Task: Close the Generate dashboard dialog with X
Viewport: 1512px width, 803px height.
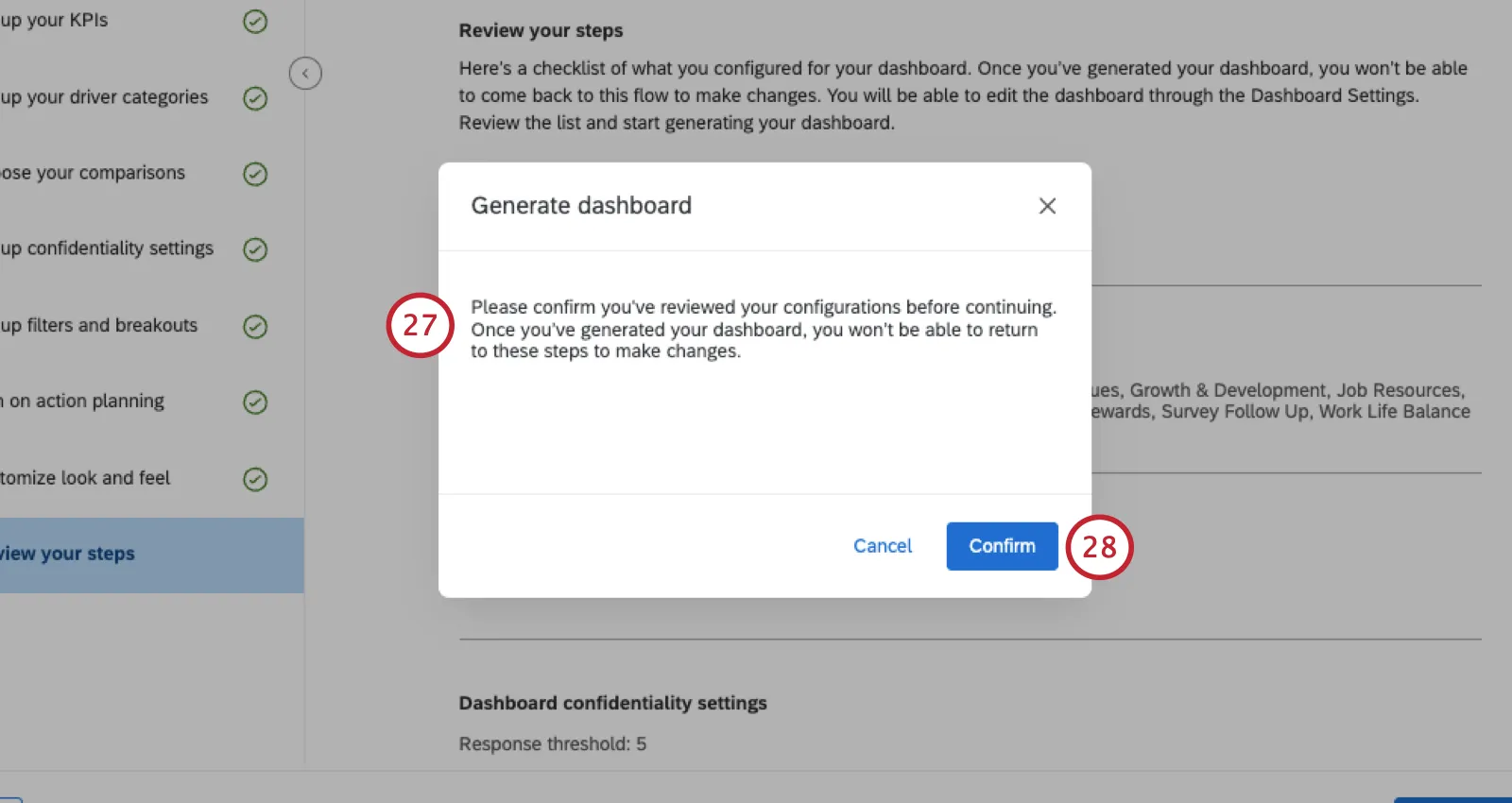Action: click(x=1047, y=206)
